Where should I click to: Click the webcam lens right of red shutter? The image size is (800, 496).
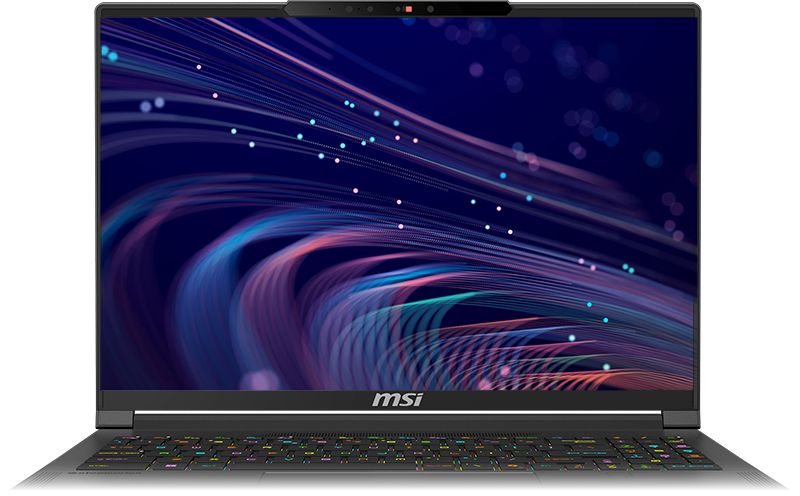click(x=430, y=9)
